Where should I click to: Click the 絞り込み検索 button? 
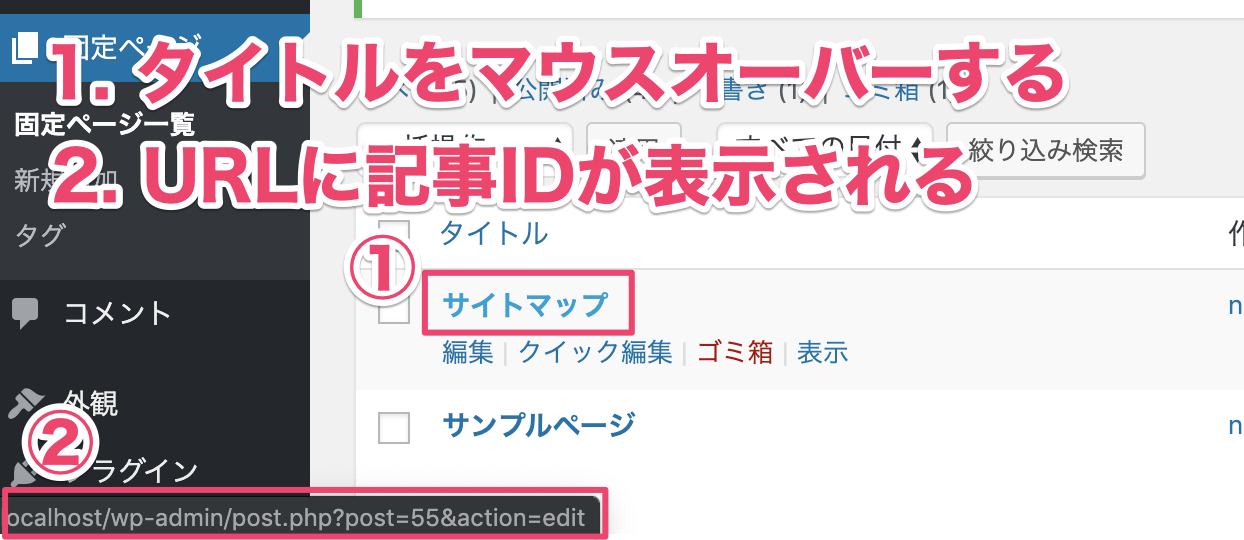(x=1045, y=150)
